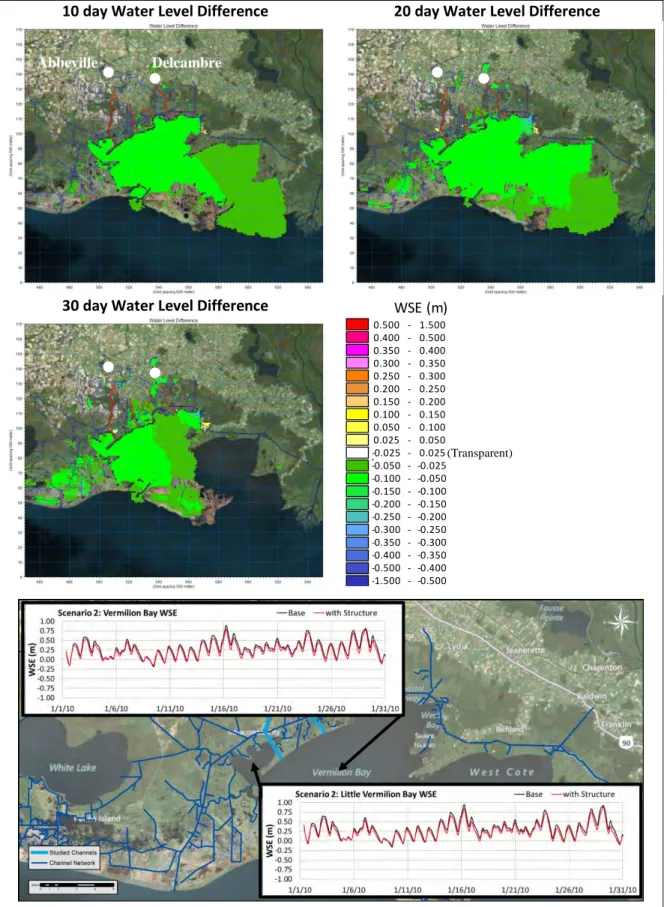Select the -0.250 - -0.200 teal swatch
The image size is (667, 907).
[358, 517]
